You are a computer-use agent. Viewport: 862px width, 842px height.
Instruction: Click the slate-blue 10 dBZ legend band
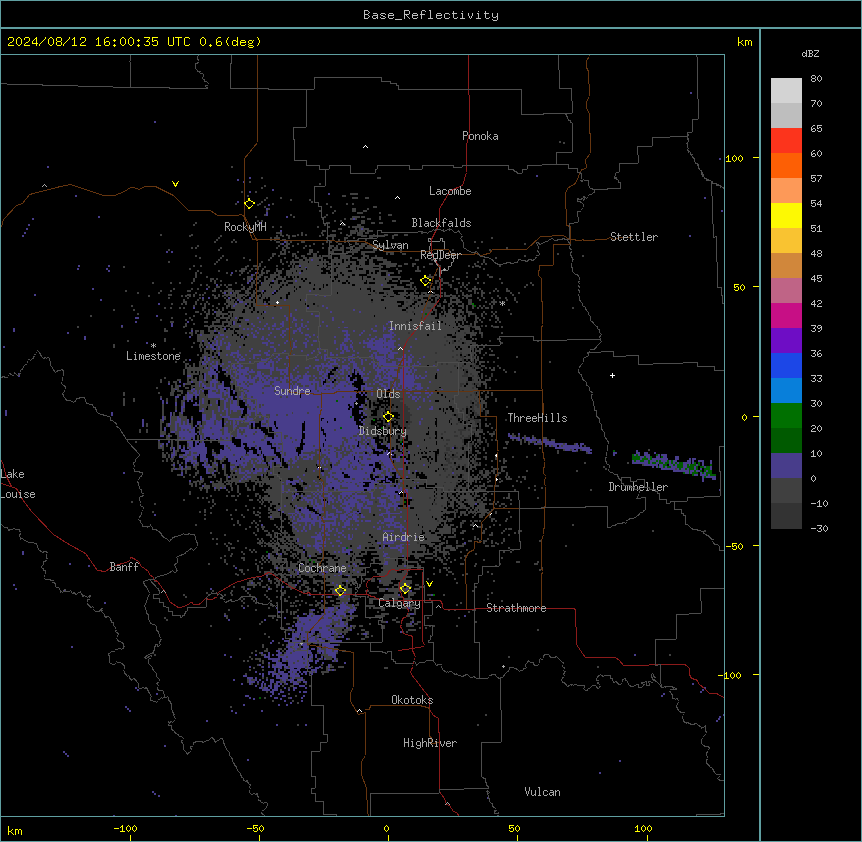786,466
